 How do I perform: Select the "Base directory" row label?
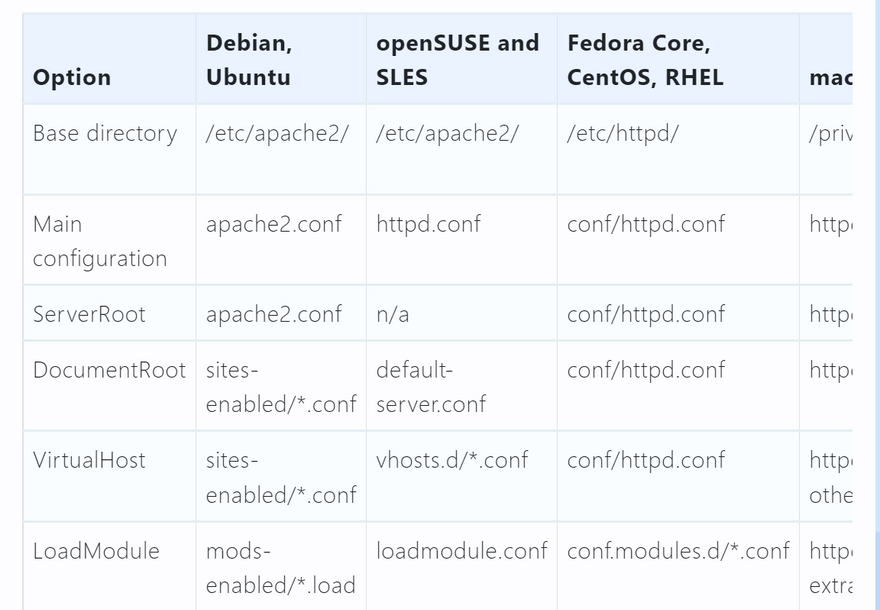105,133
